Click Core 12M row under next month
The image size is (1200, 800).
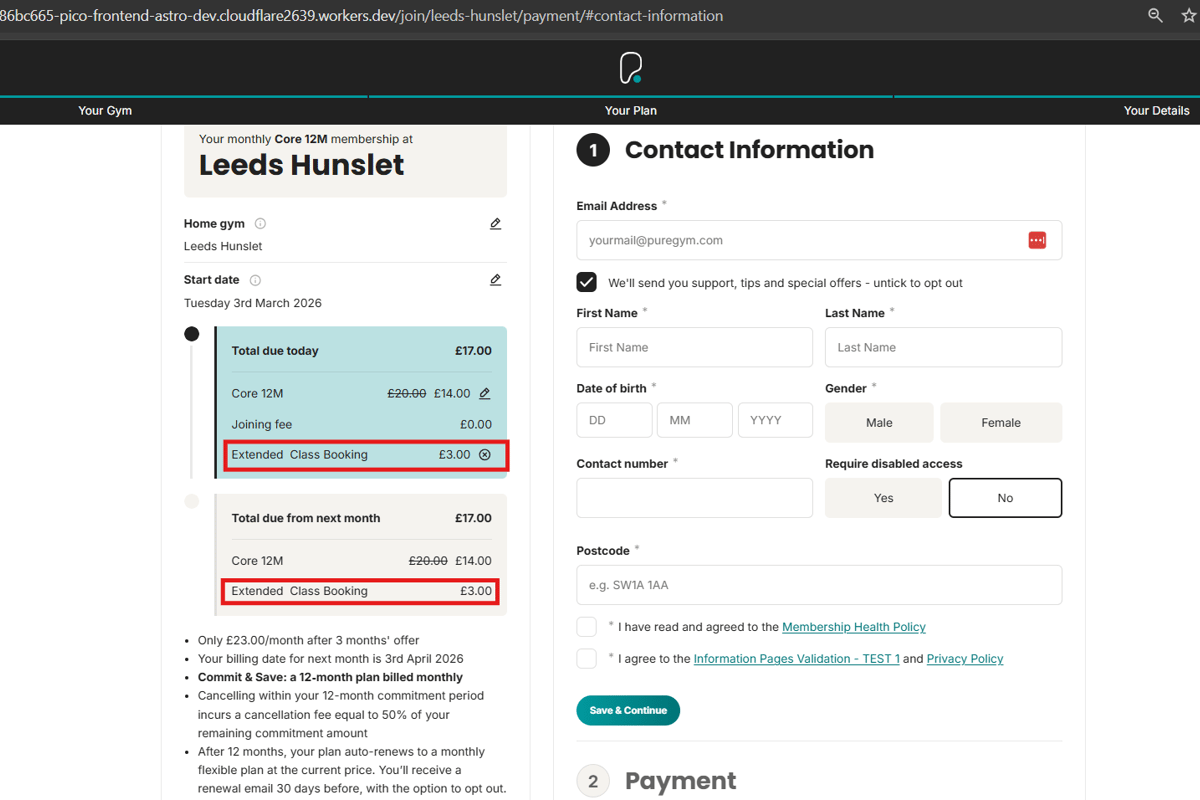coord(361,561)
